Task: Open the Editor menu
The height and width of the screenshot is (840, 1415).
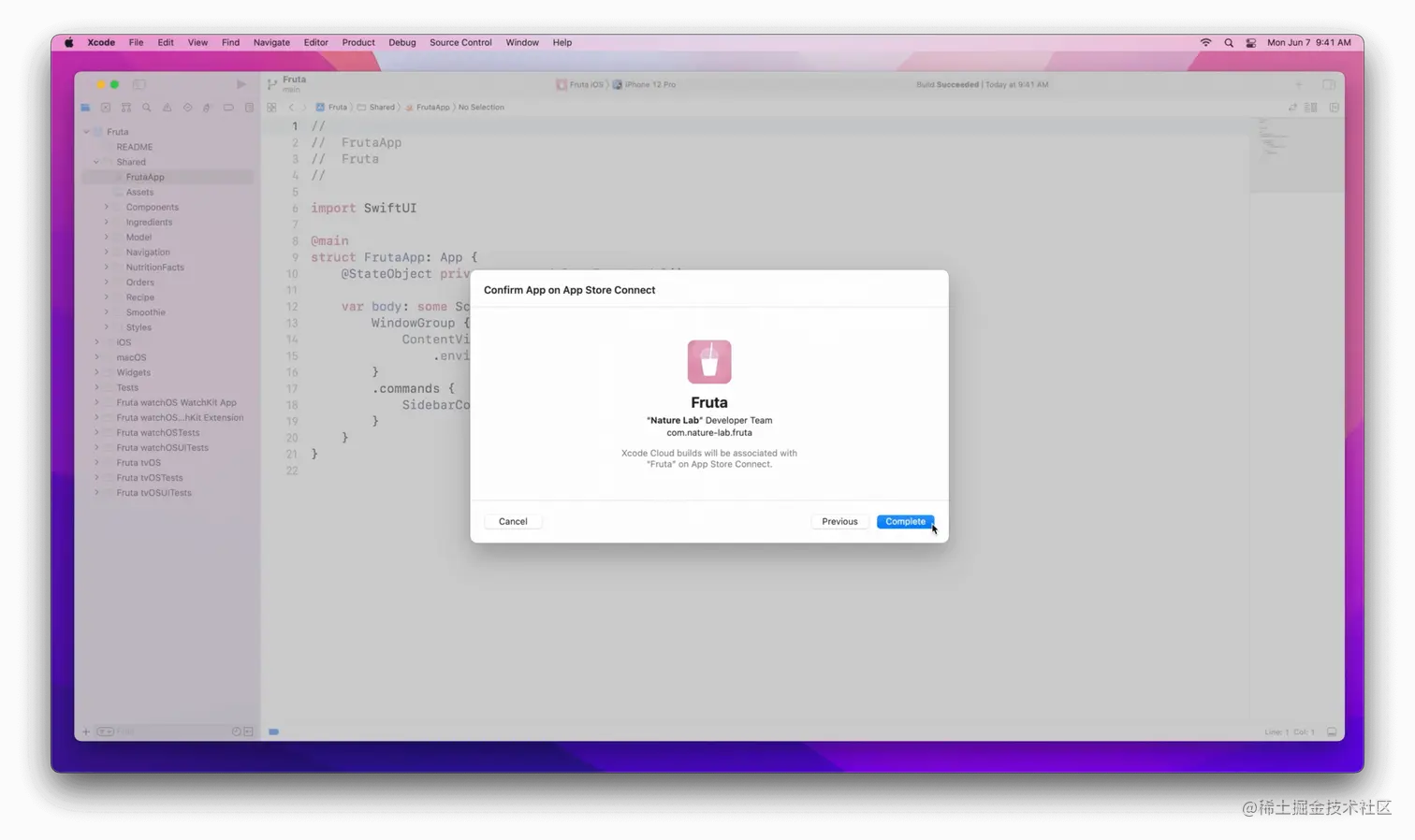Action: (x=316, y=42)
